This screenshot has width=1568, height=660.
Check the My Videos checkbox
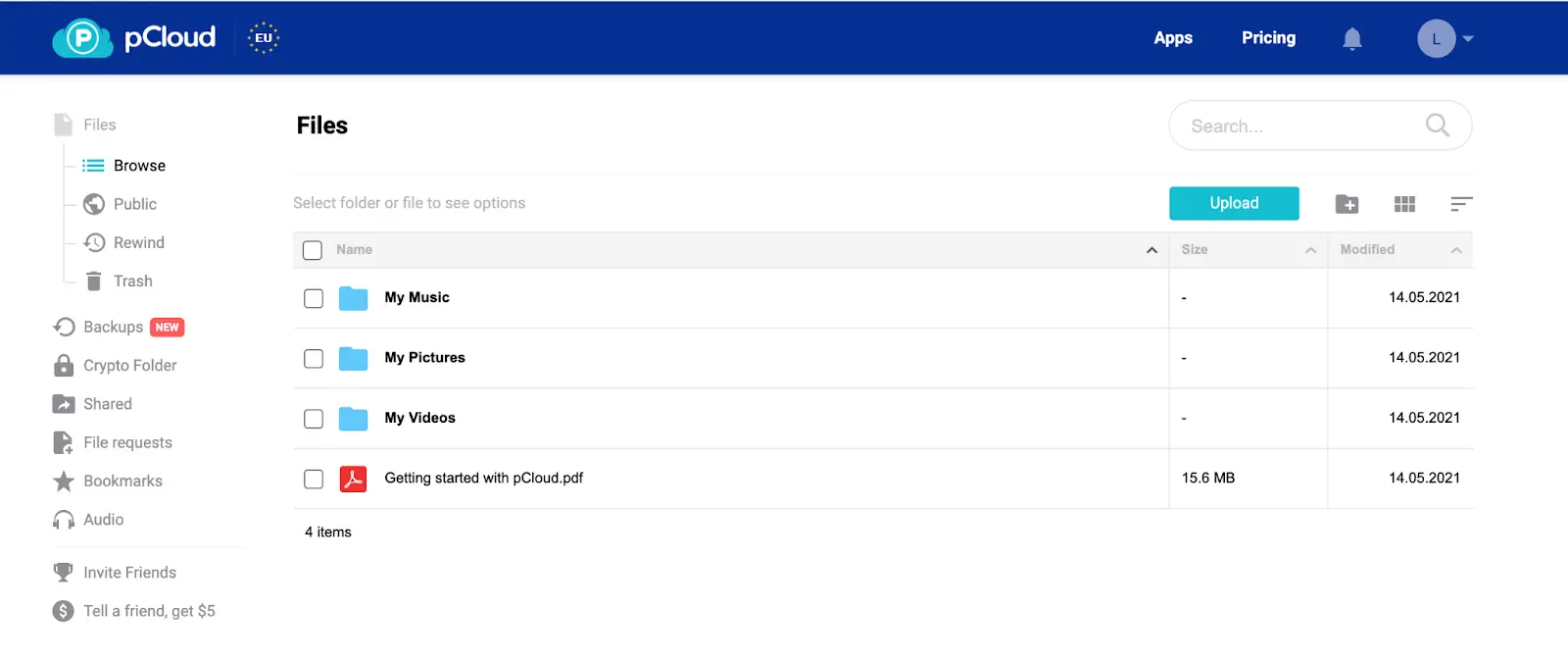314,419
